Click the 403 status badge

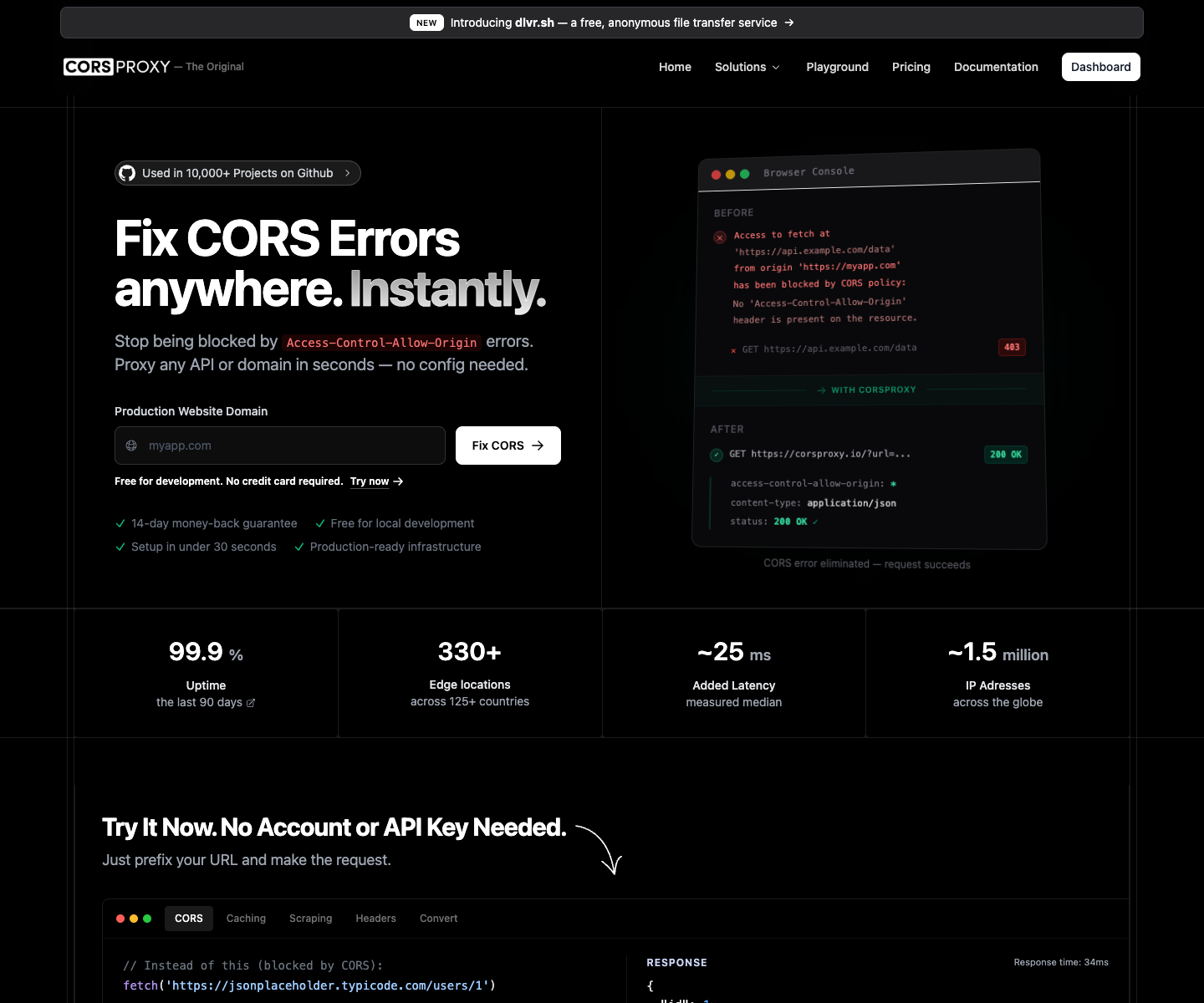[x=1012, y=347]
